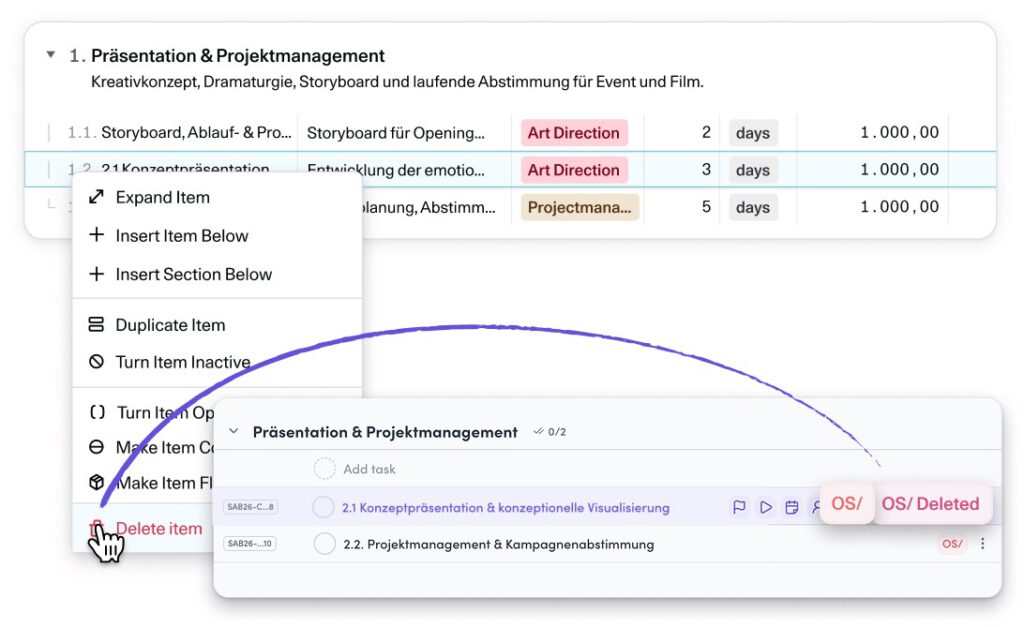Click calendar icon on Konzeptpräsentation task
1024x627 pixels.
(792, 507)
